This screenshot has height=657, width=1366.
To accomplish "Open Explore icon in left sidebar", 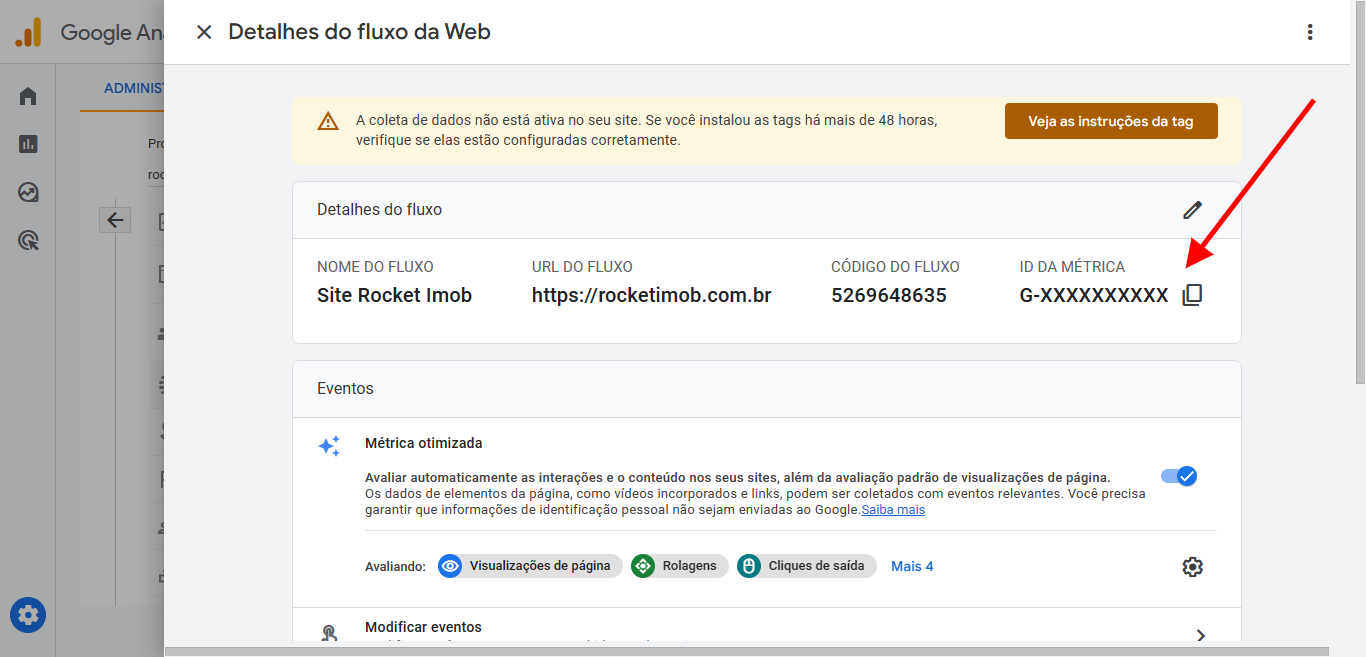I will point(28,192).
